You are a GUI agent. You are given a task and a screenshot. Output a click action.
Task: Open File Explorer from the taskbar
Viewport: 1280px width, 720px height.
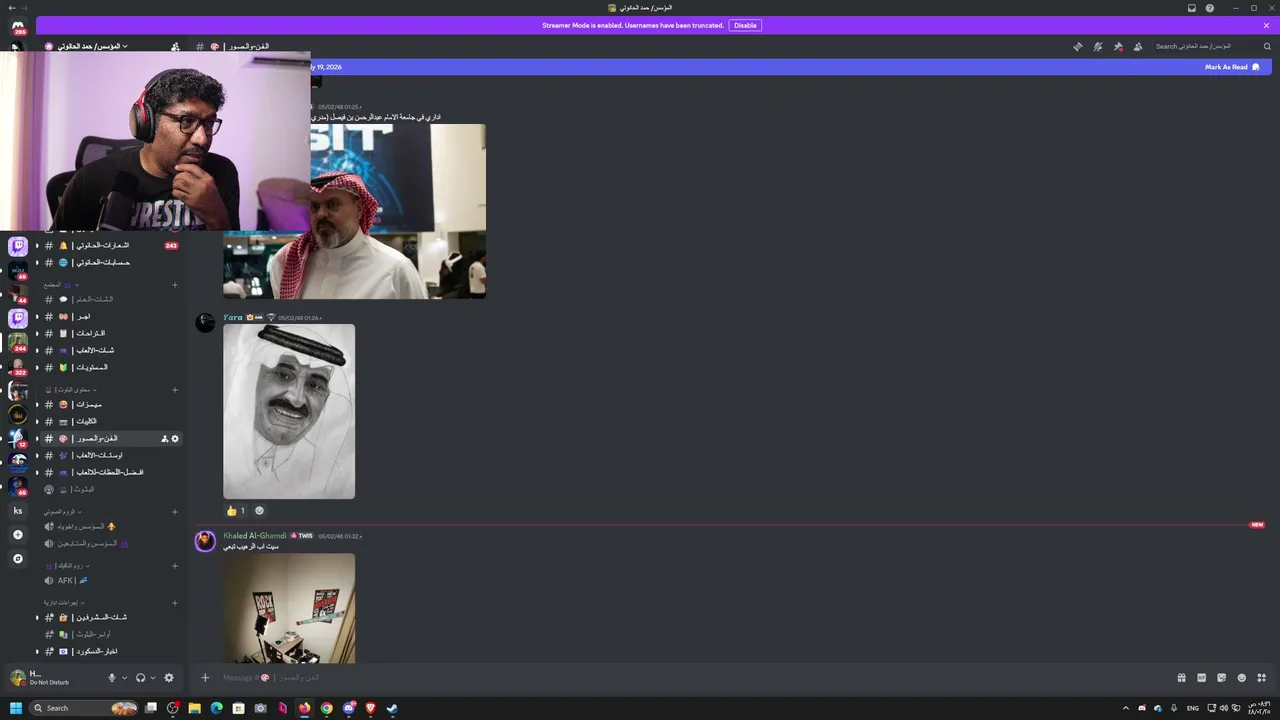(x=194, y=708)
